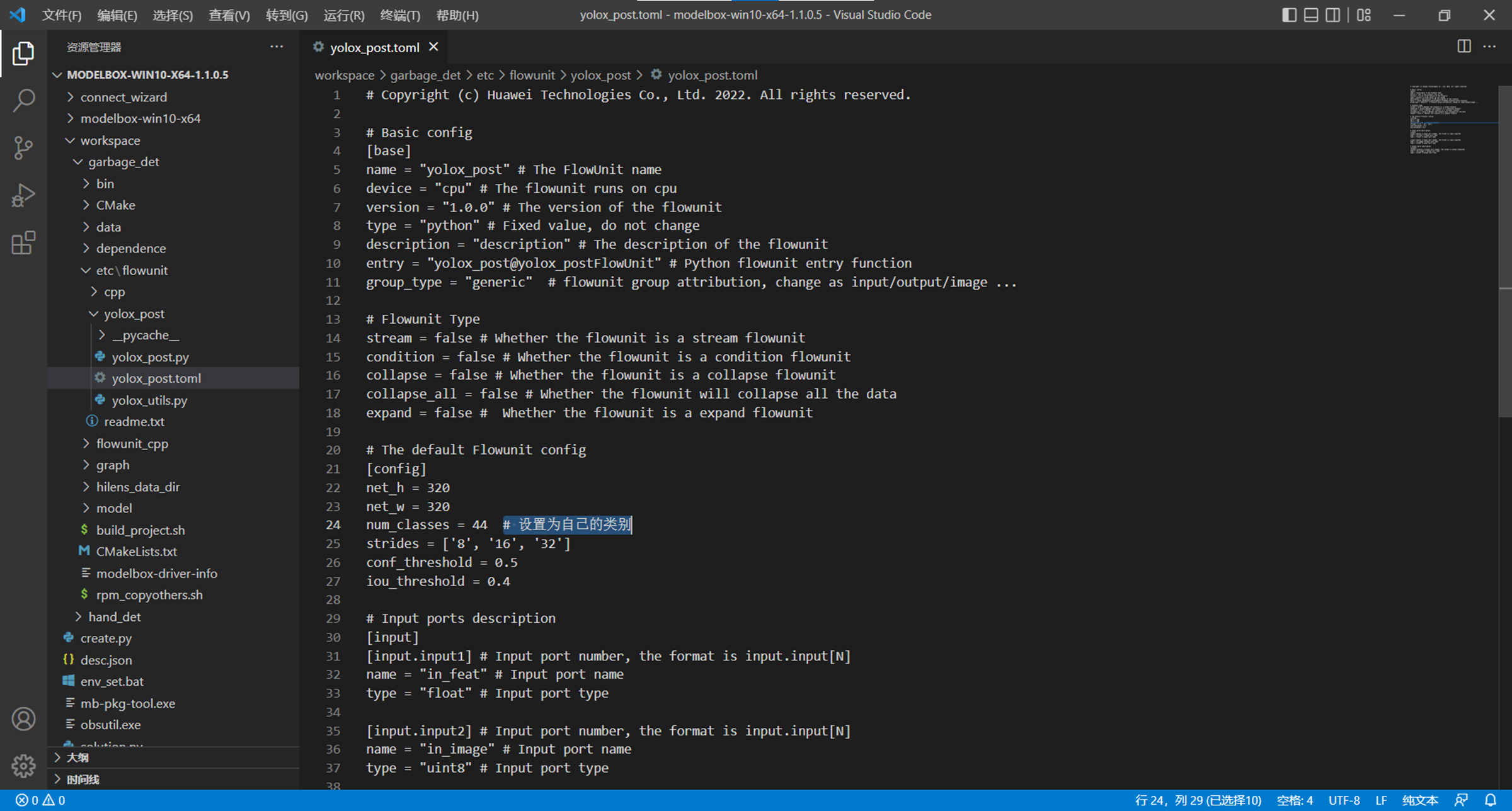
Task: Open yolox_utils.py in explorer
Action: (x=149, y=400)
